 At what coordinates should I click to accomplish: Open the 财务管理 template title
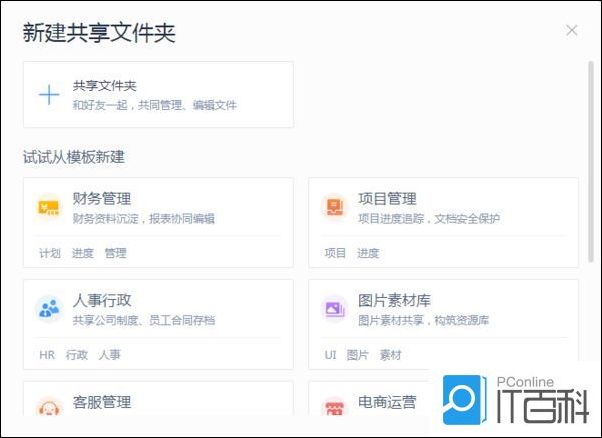(102, 199)
